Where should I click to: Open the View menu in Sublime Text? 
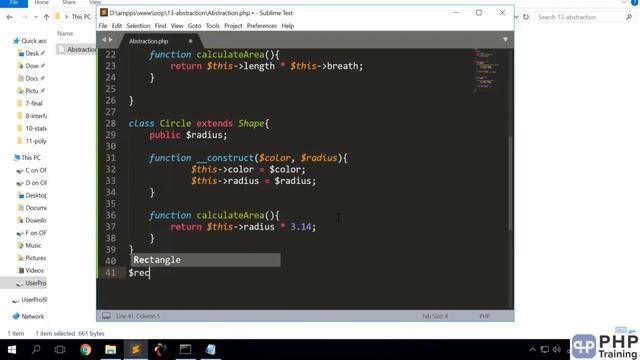(177, 26)
